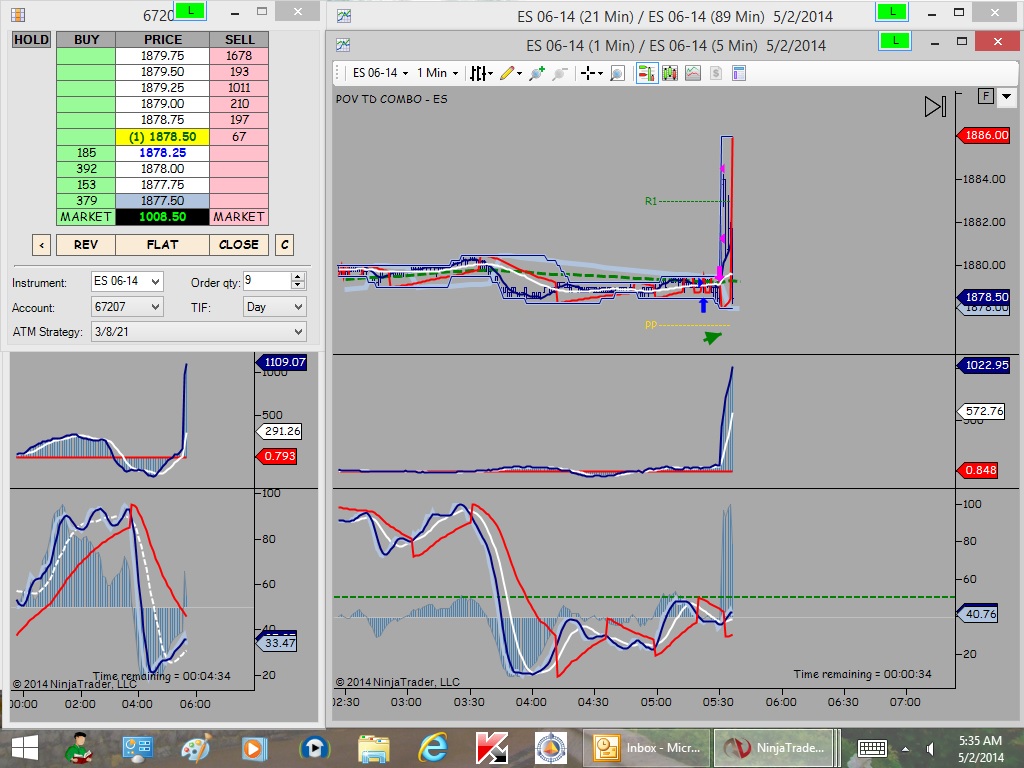Click the green 1008.50 PnL cell
The image size is (1024, 768).
tap(162, 217)
